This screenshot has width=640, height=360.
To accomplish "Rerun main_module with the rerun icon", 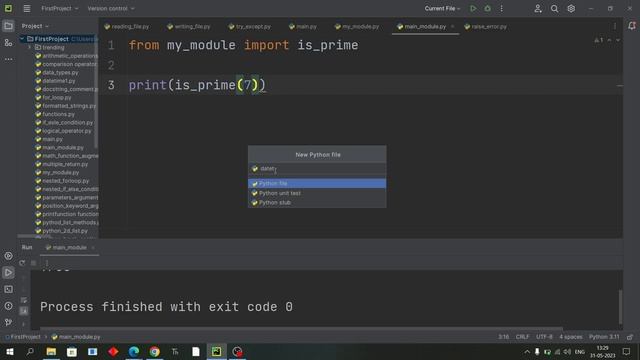I will coord(22,263).
